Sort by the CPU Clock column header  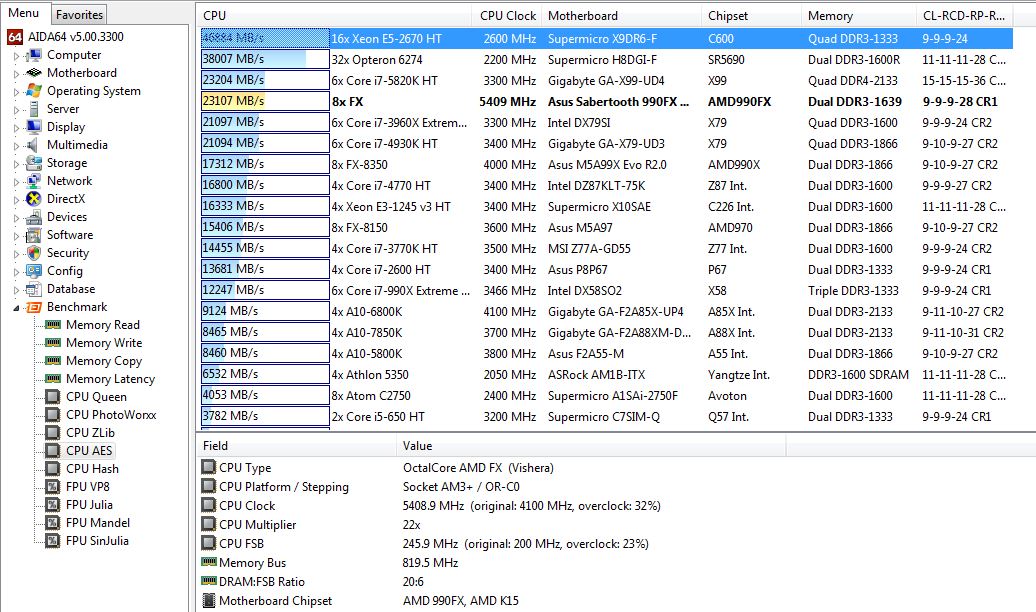(x=507, y=15)
